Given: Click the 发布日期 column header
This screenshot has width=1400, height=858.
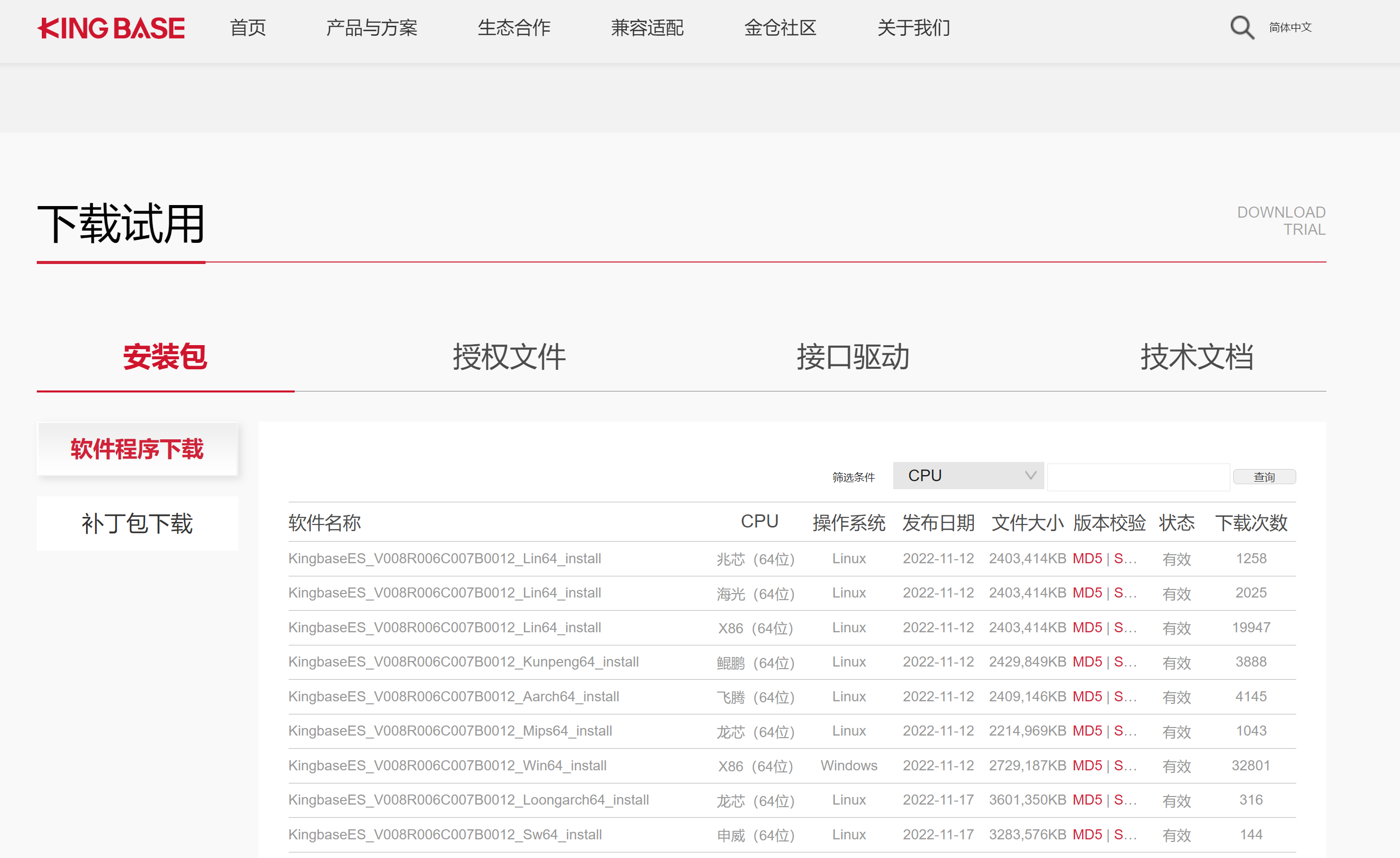Looking at the screenshot, I should (x=939, y=522).
